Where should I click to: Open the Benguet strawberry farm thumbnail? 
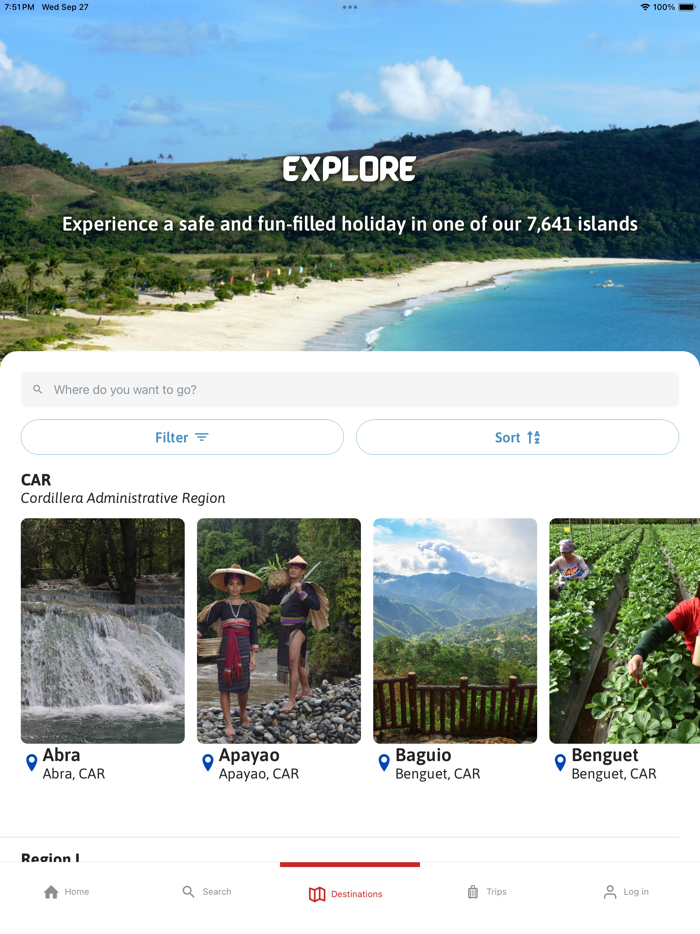click(631, 630)
